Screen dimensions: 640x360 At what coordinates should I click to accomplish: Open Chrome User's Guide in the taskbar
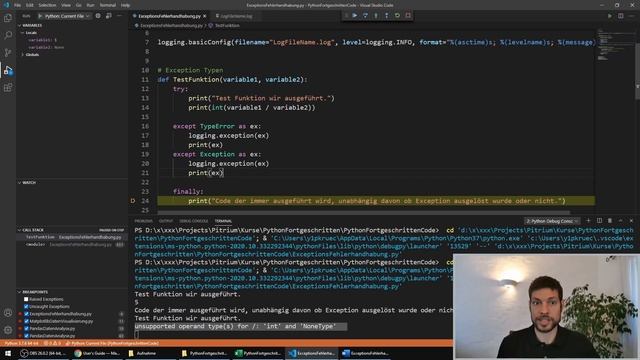pyautogui.click(x=97, y=353)
